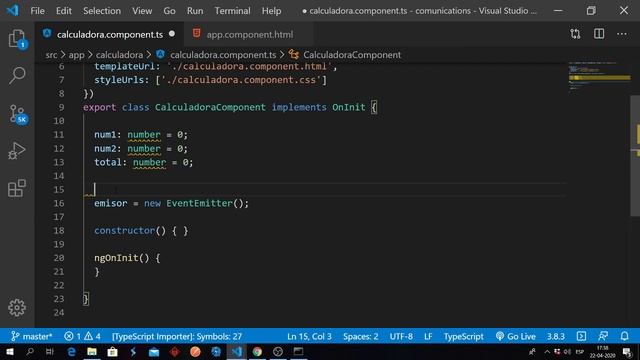Click TypeScript version 3.8.3

pos(556,336)
